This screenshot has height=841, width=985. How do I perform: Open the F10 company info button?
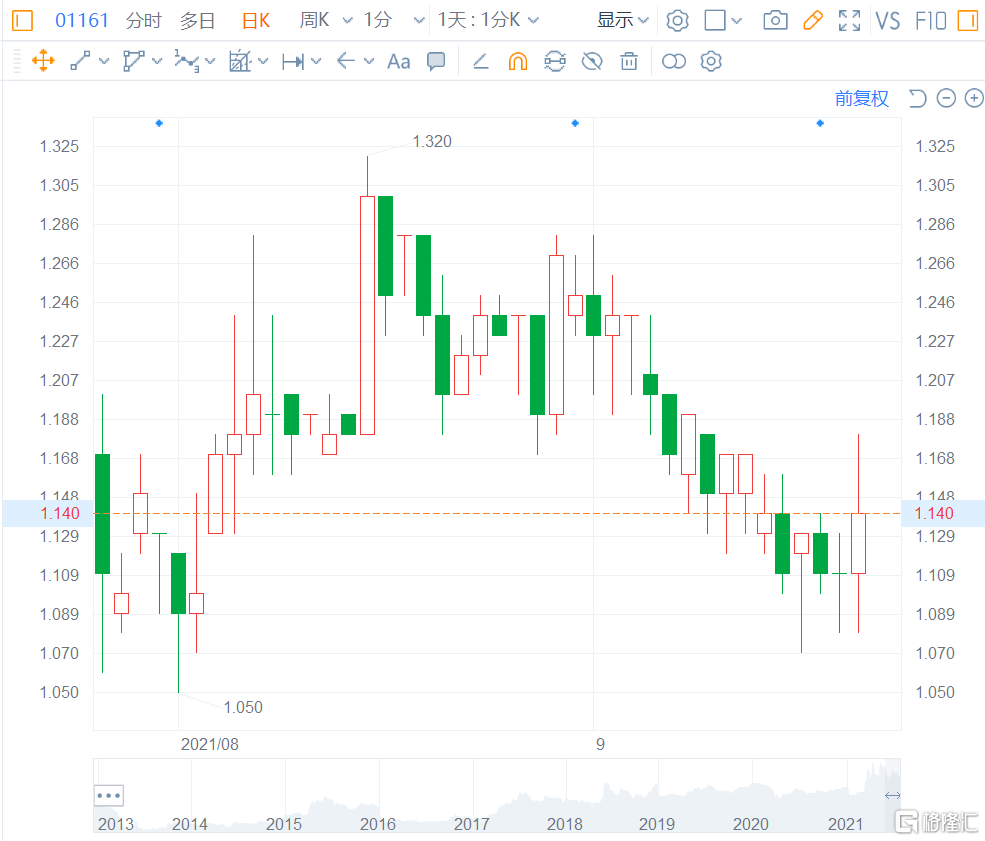(x=930, y=21)
